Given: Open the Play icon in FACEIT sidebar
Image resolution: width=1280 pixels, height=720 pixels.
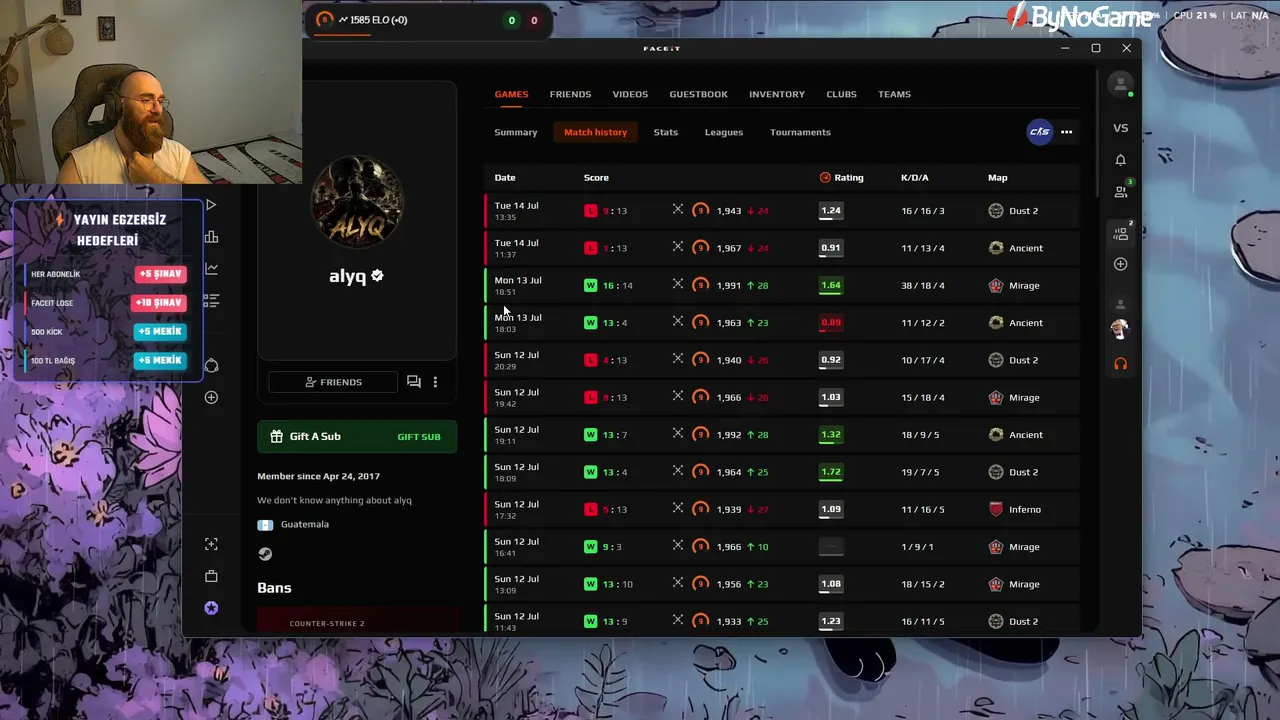Looking at the screenshot, I should point(211,205).
